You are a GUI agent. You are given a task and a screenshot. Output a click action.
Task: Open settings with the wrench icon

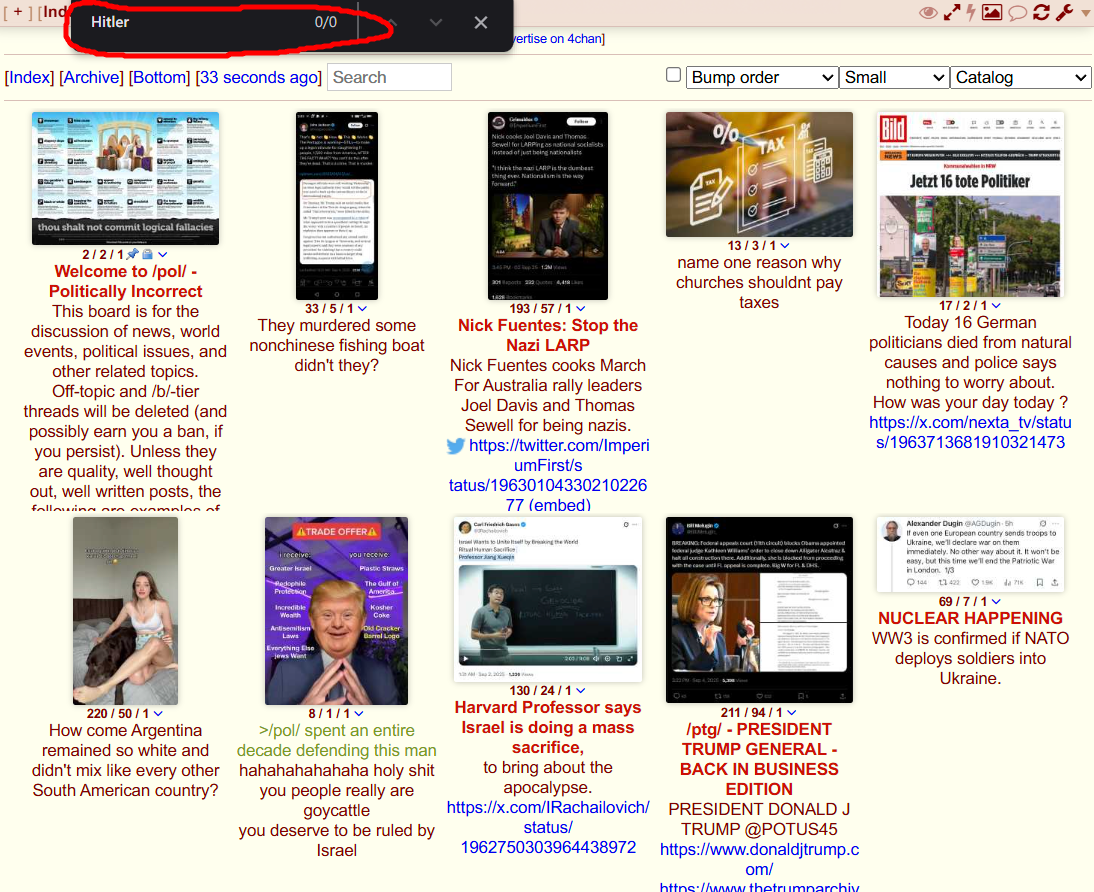pyautogui.click(x=1064, y=12)
